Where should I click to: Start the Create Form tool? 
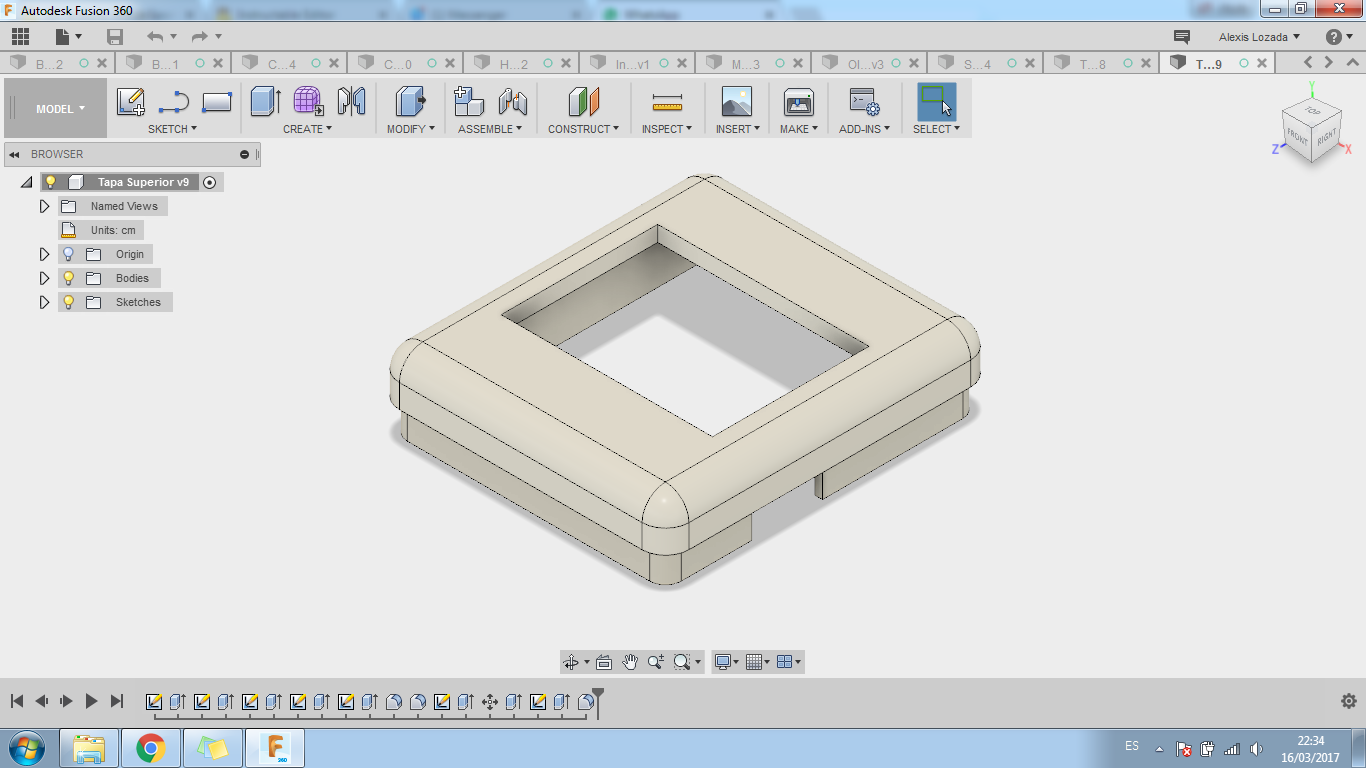click(x=308, y=102)
